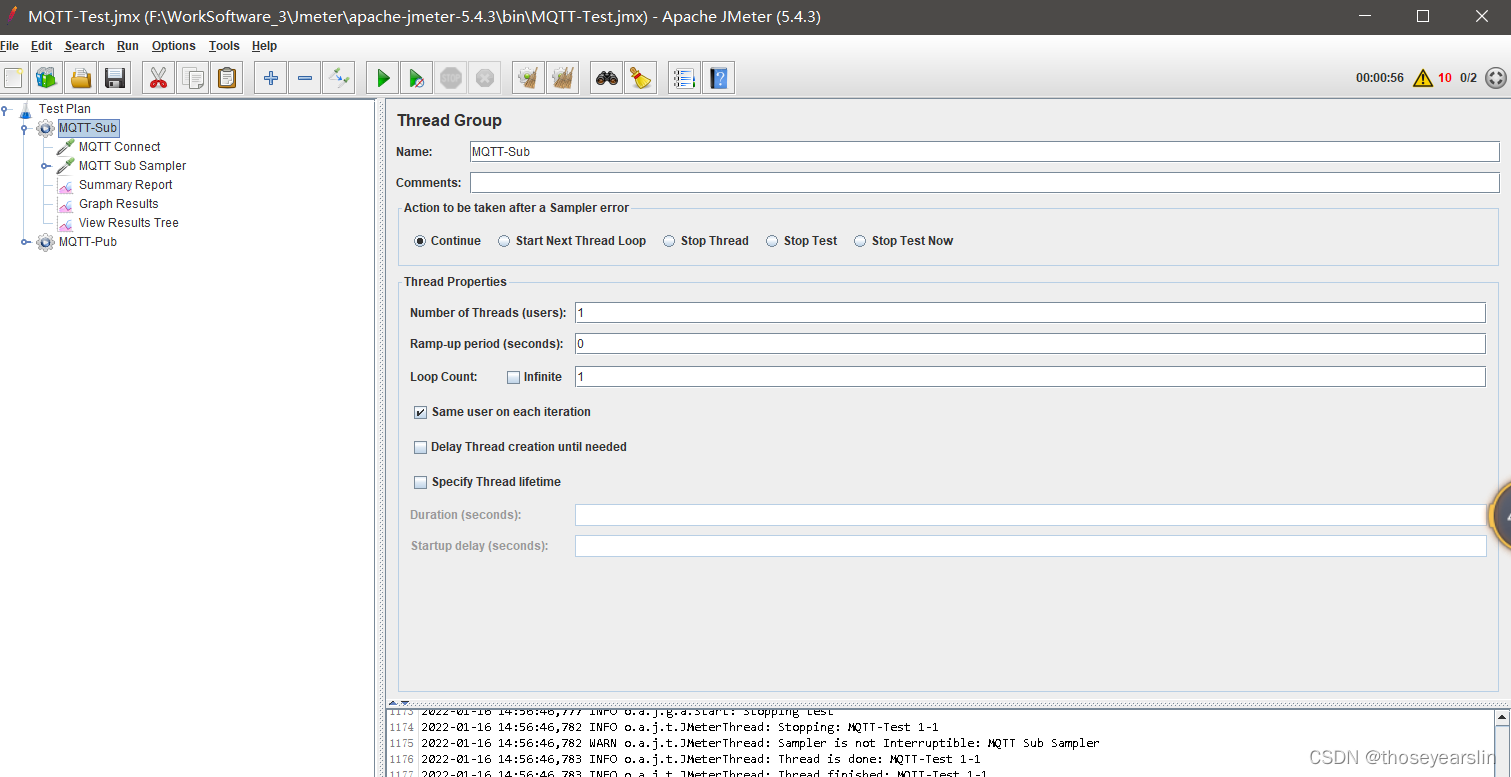Click the Collapse All minus icon
The width and height of the screenshot is (1511, 777).
[304, 77]
